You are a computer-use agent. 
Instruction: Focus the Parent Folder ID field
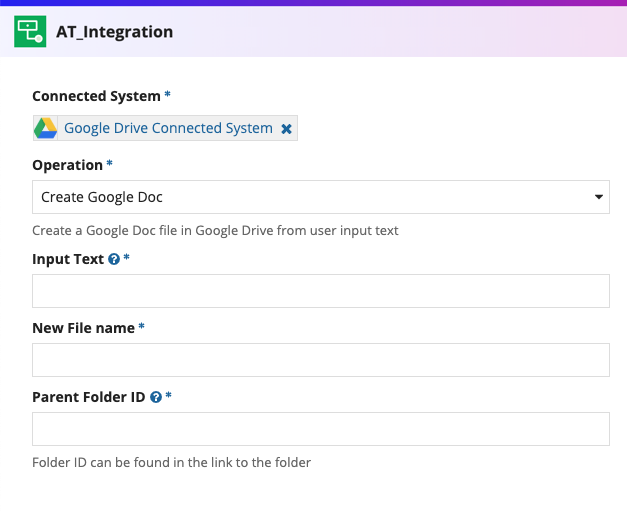pyautogui.click(x=321, y=429)
